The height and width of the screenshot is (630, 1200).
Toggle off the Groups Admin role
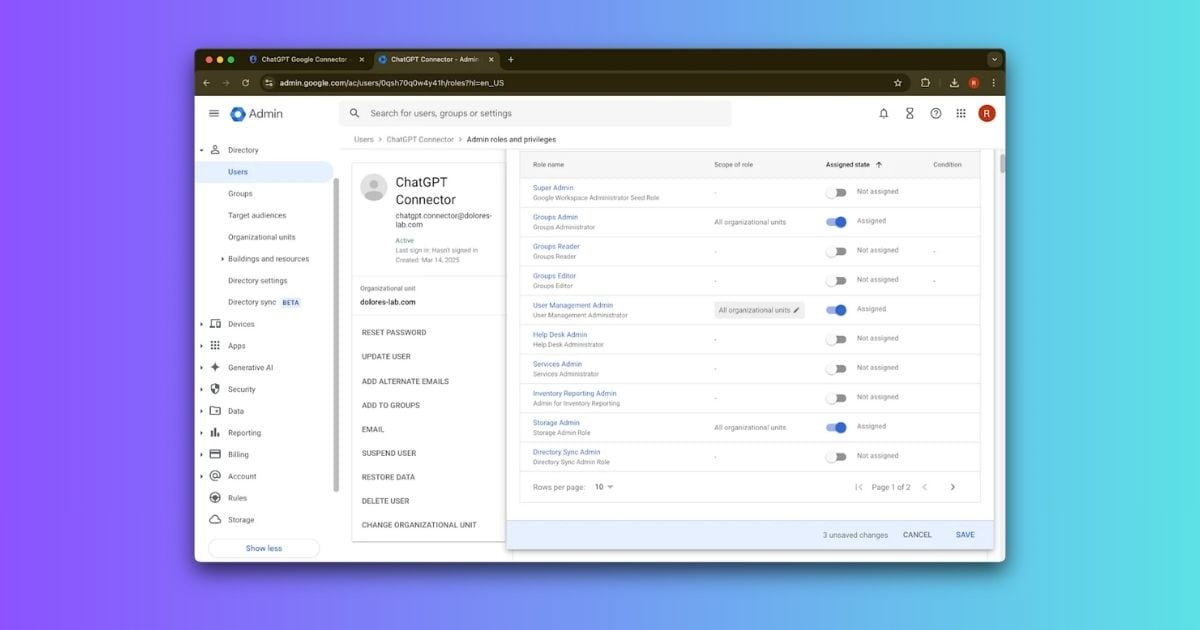click(836, 222)
